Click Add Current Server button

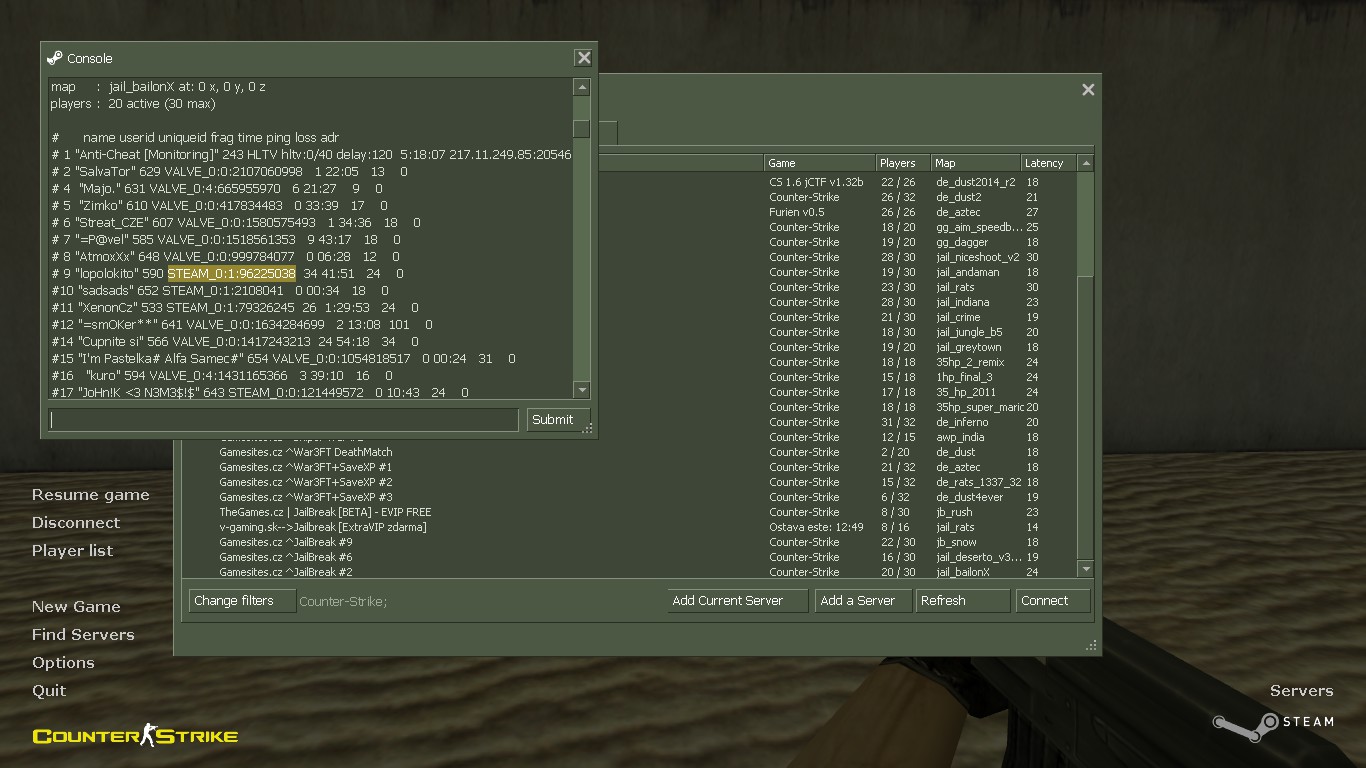pyautogui.click(x=738, y=601)
